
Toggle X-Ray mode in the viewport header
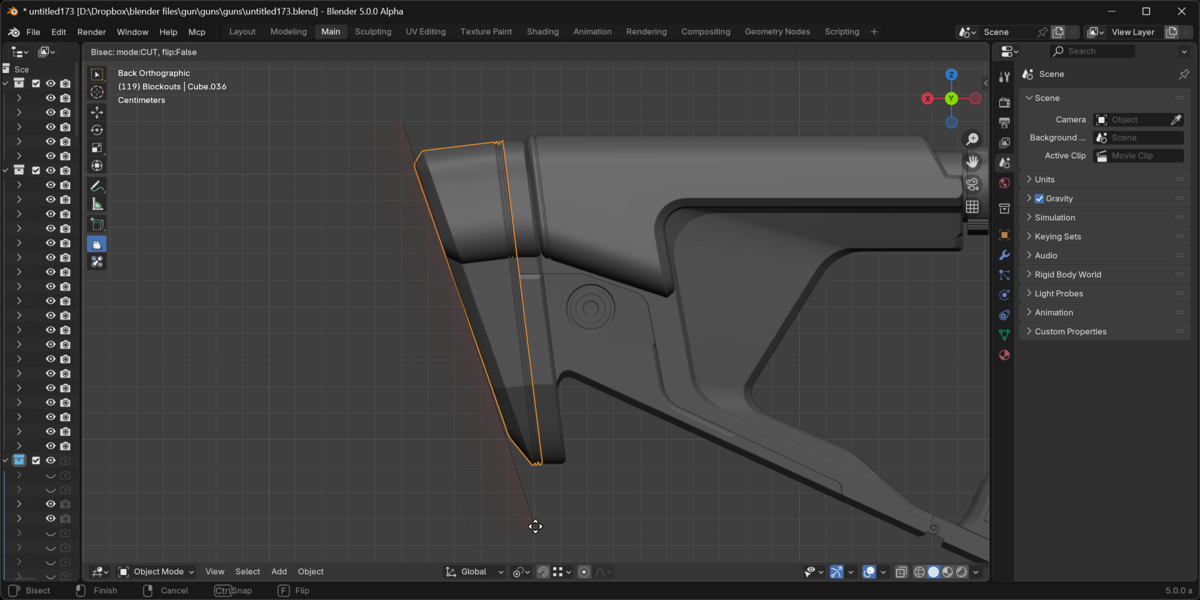click(x=899, y=571)
